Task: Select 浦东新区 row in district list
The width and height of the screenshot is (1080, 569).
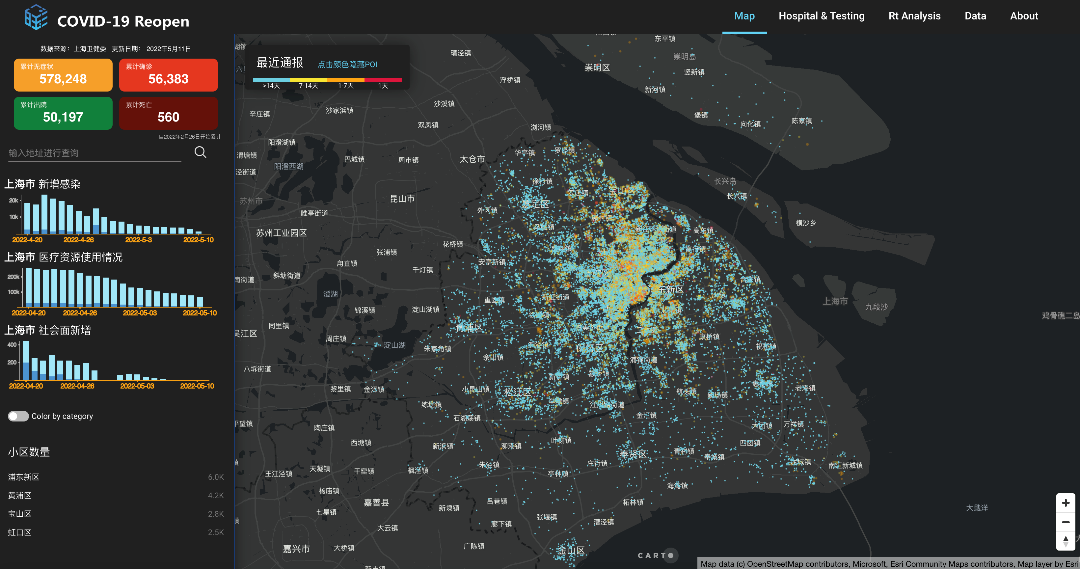Action: tap(115, 477)
